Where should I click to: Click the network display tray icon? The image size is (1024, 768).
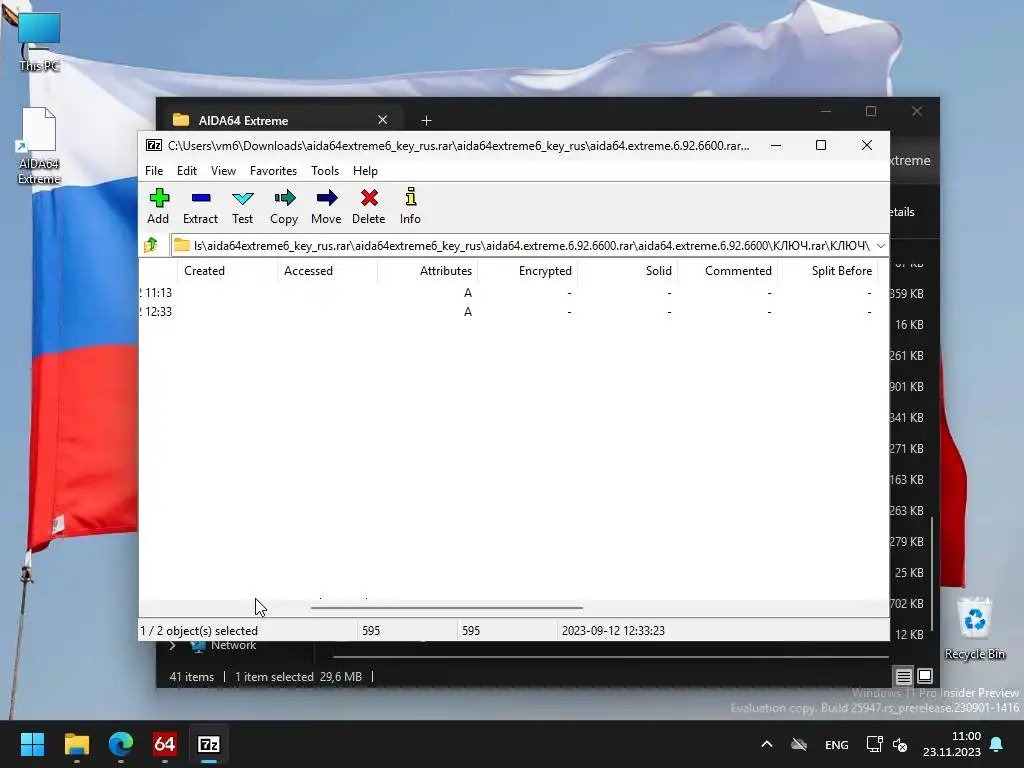point(874,744)
